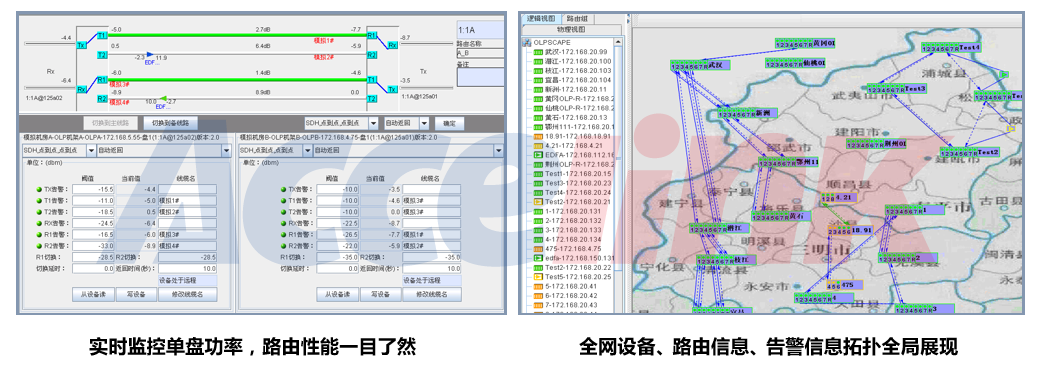Click R2告警 green indicator in left panel
The width and height of the screenshot is (1051, 380).
click(x=39, y=245)
